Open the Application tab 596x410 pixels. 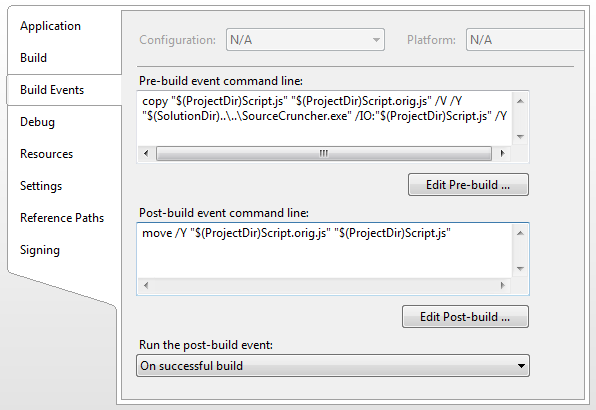coord(50,26)
